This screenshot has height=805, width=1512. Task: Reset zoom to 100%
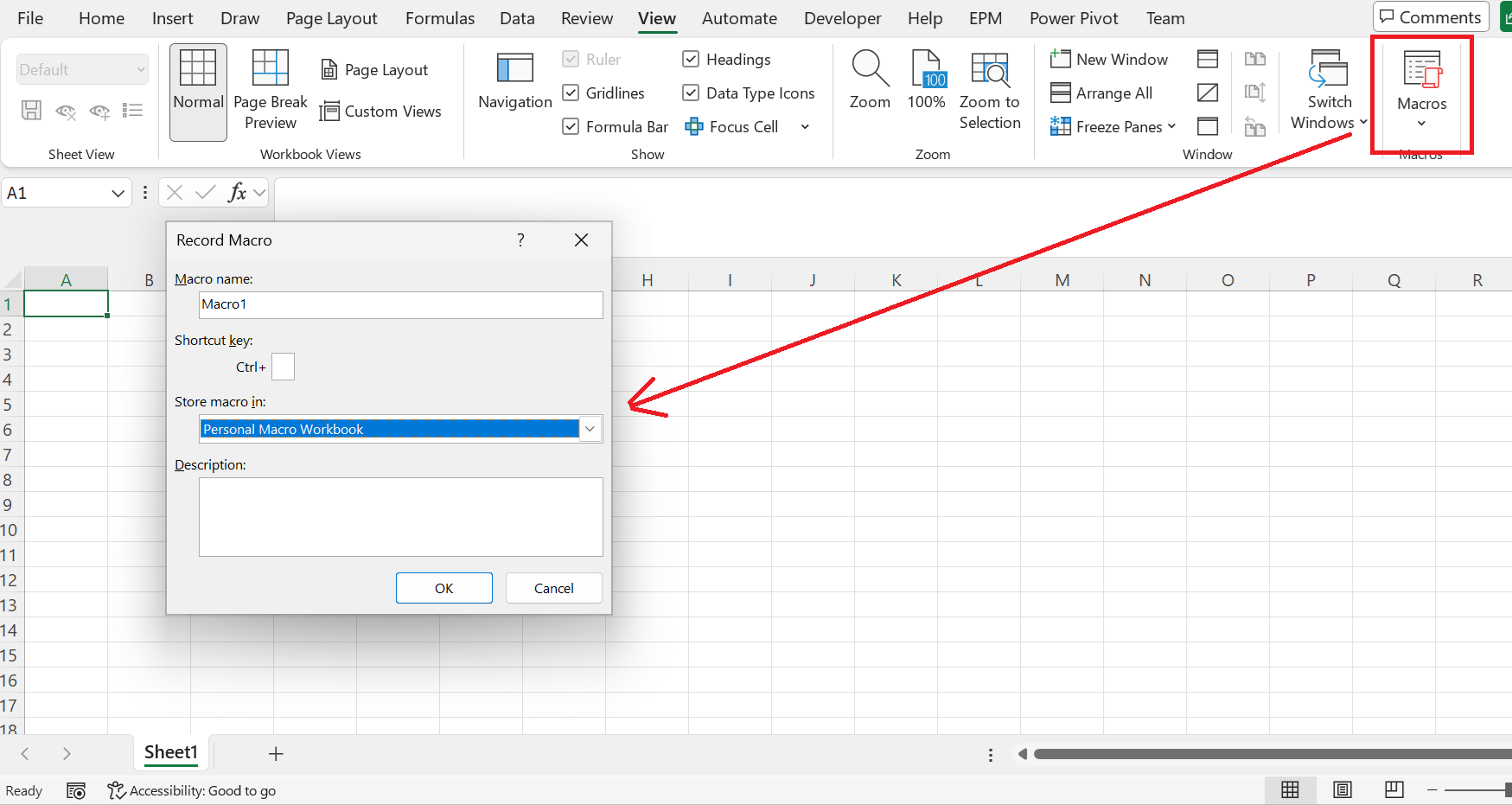926,80
